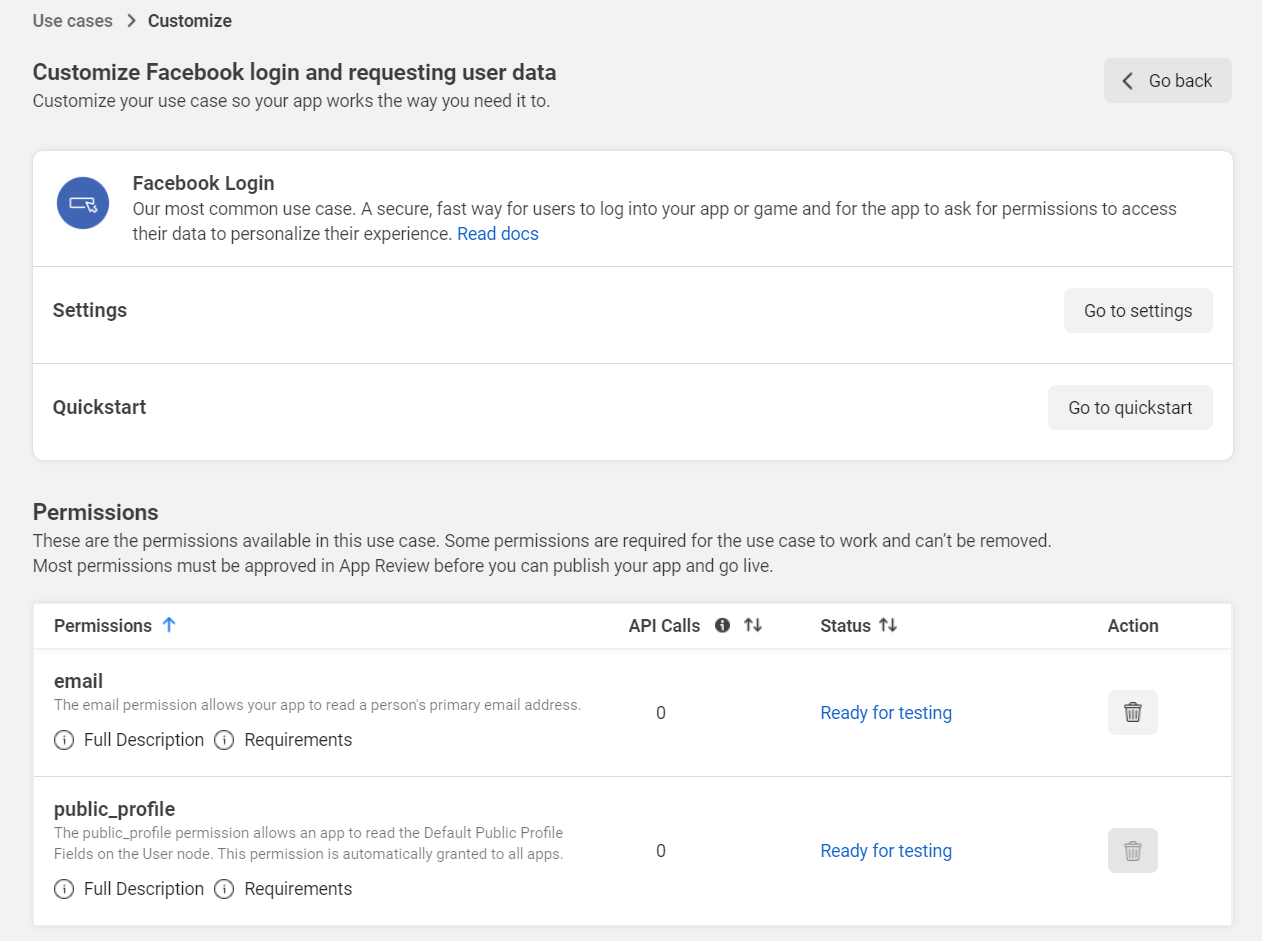Toggle sort order for API Calls column

pyautogui.click(x=753, y=625)
